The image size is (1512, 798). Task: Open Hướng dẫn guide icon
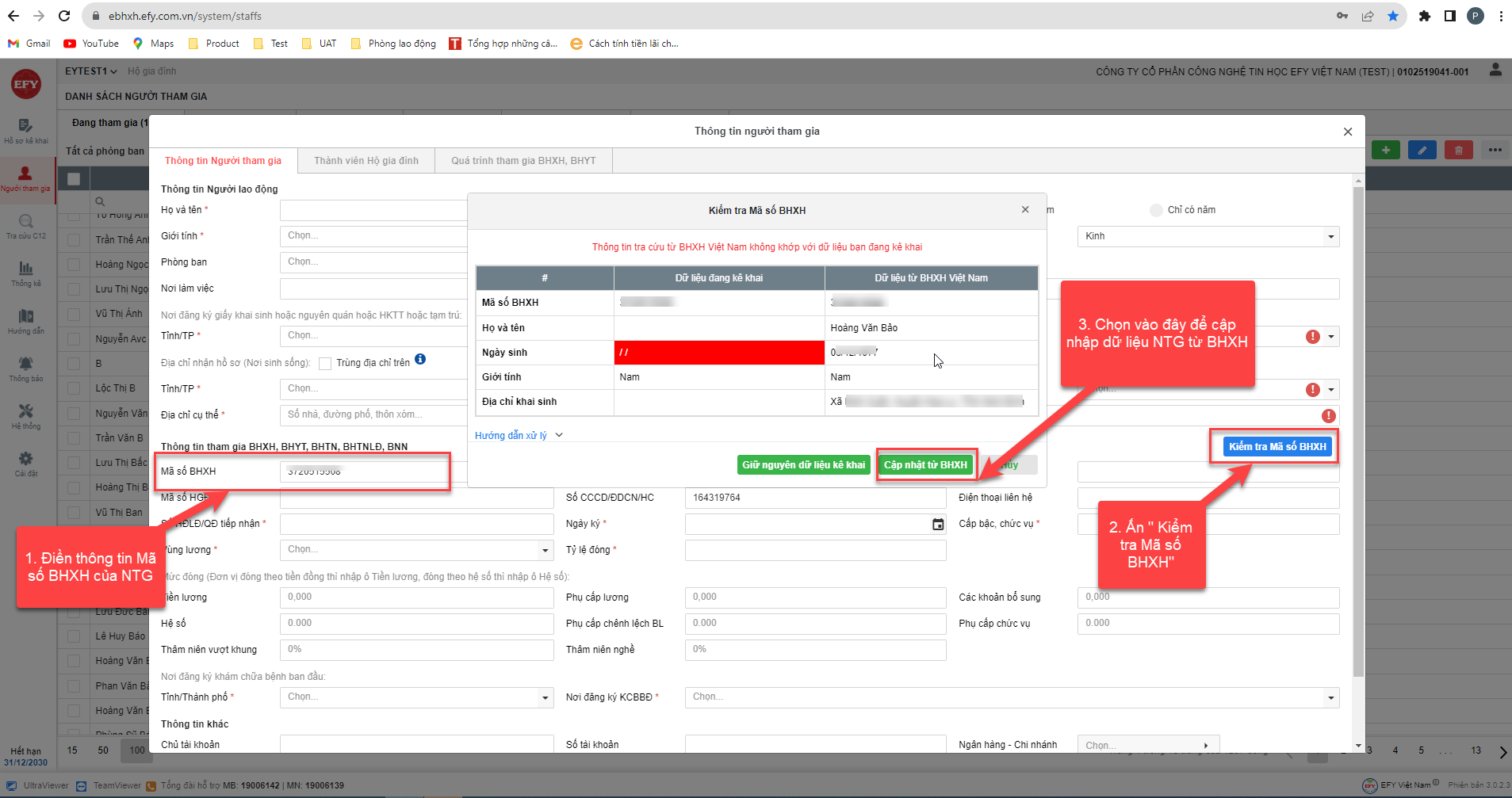[x=25, y=317]
